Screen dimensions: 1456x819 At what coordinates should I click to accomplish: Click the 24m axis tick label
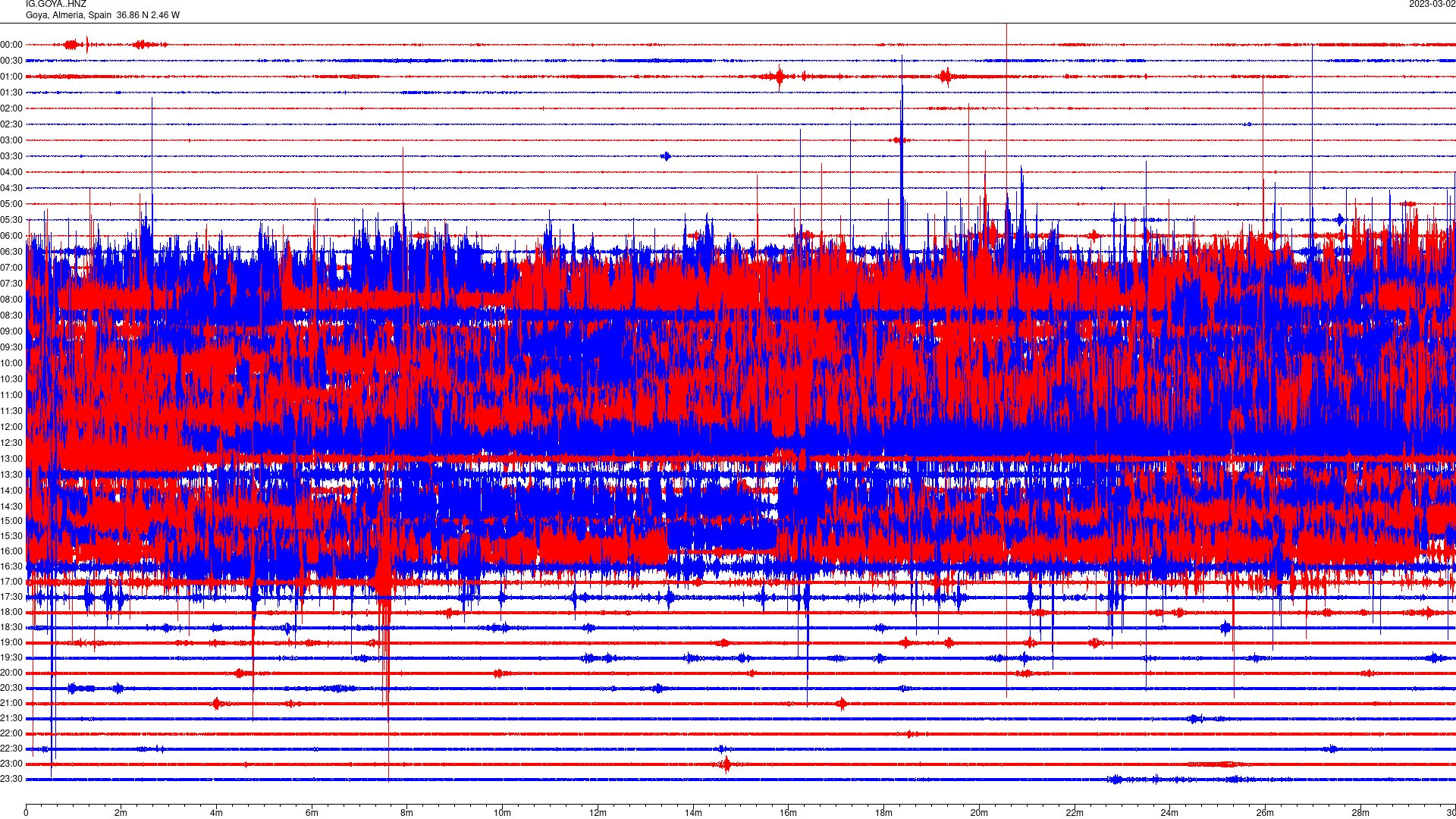coord(1169,813)
